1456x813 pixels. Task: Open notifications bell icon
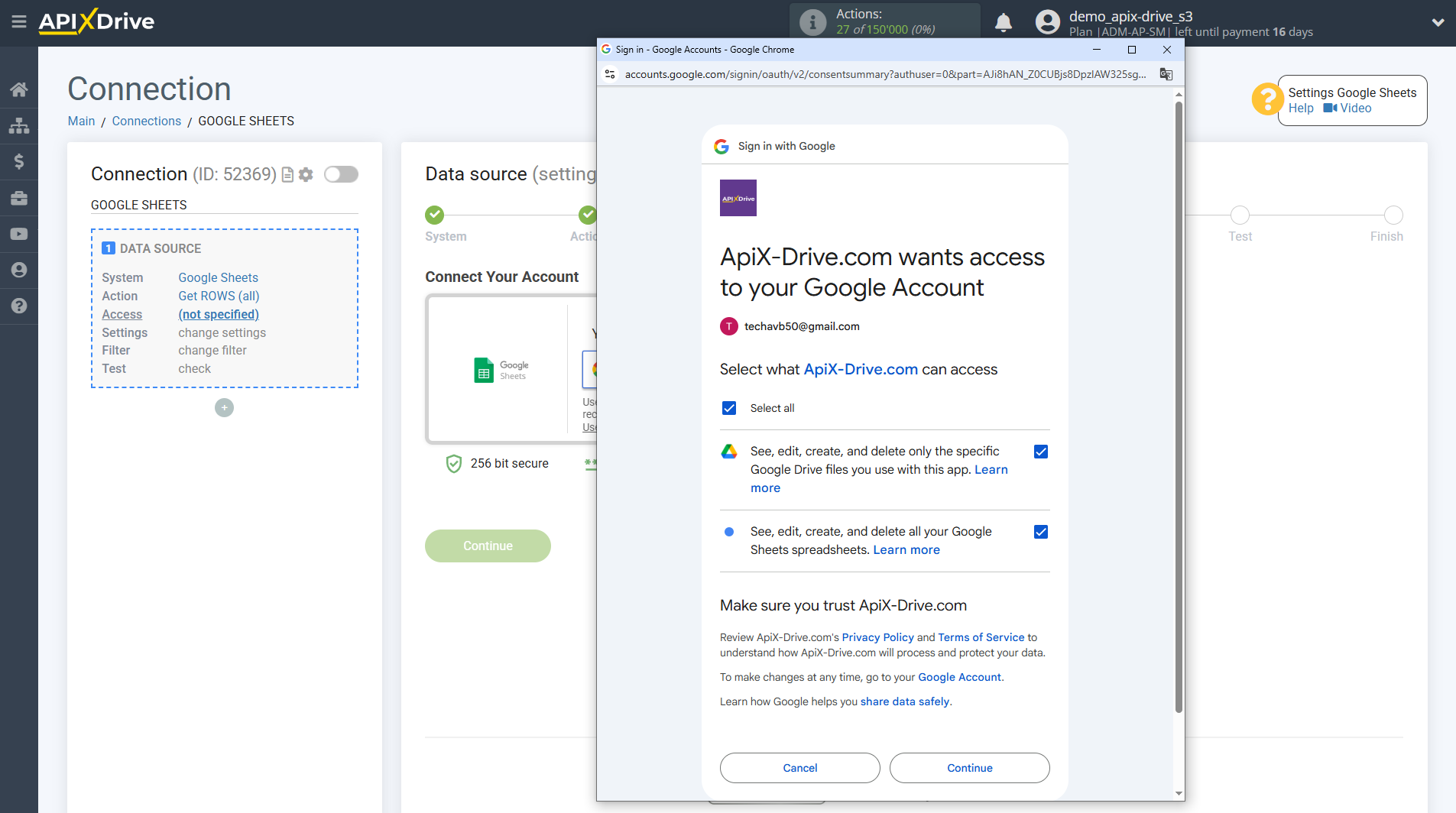coord(1004,23)
